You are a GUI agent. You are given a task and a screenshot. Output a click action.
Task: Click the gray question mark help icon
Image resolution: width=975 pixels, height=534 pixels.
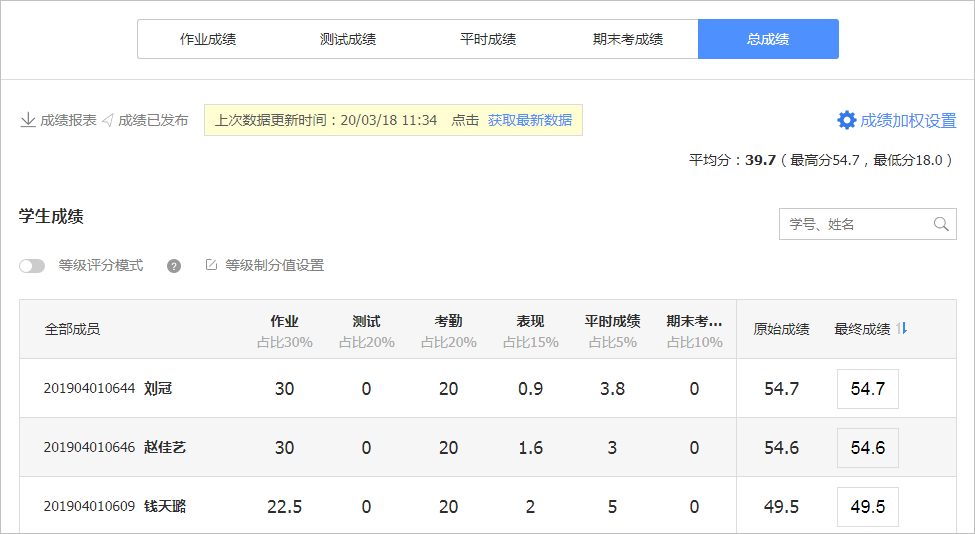174,266
